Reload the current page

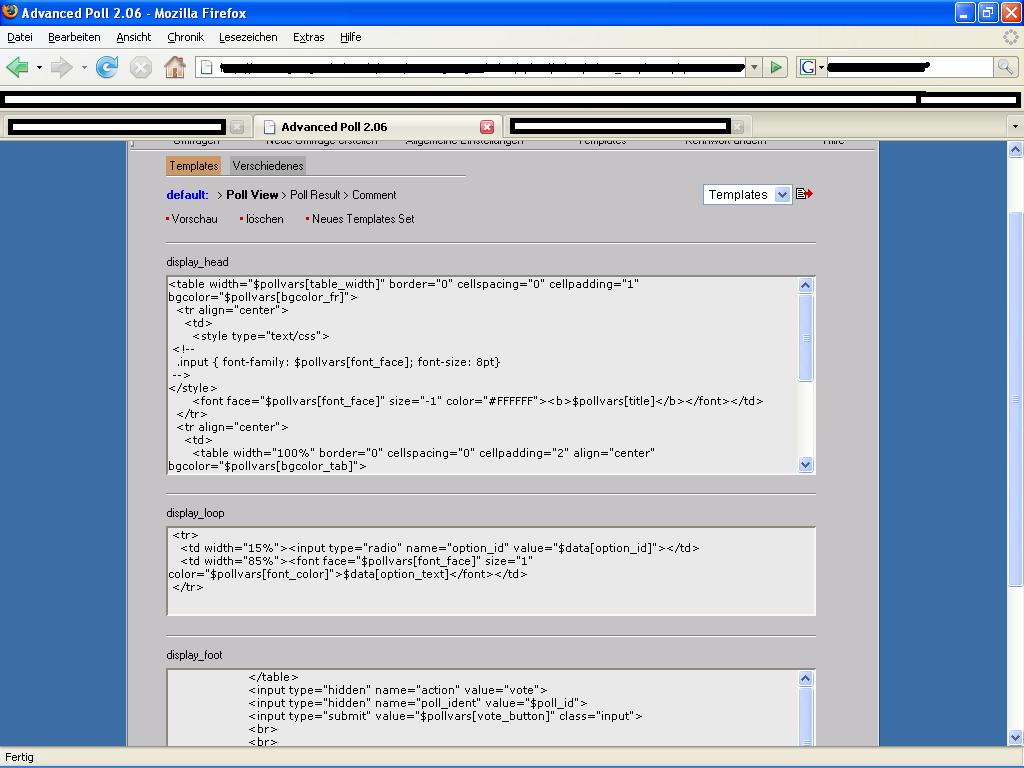point(107,67)
